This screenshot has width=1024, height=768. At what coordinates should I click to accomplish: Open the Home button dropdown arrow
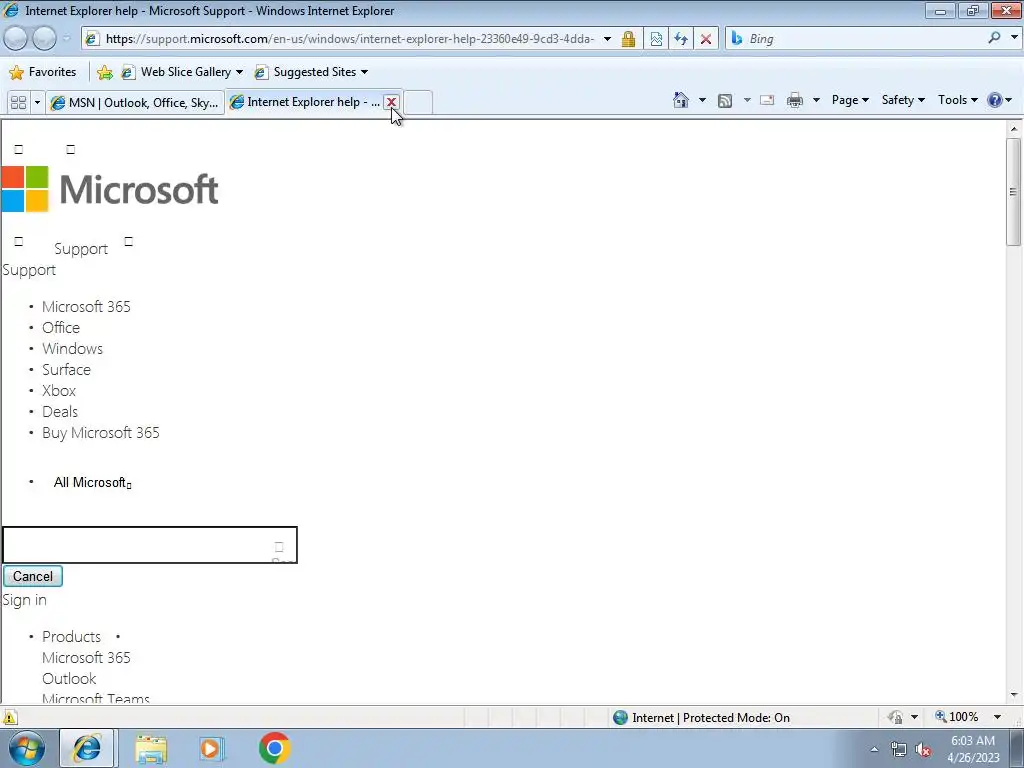[702, 100]
